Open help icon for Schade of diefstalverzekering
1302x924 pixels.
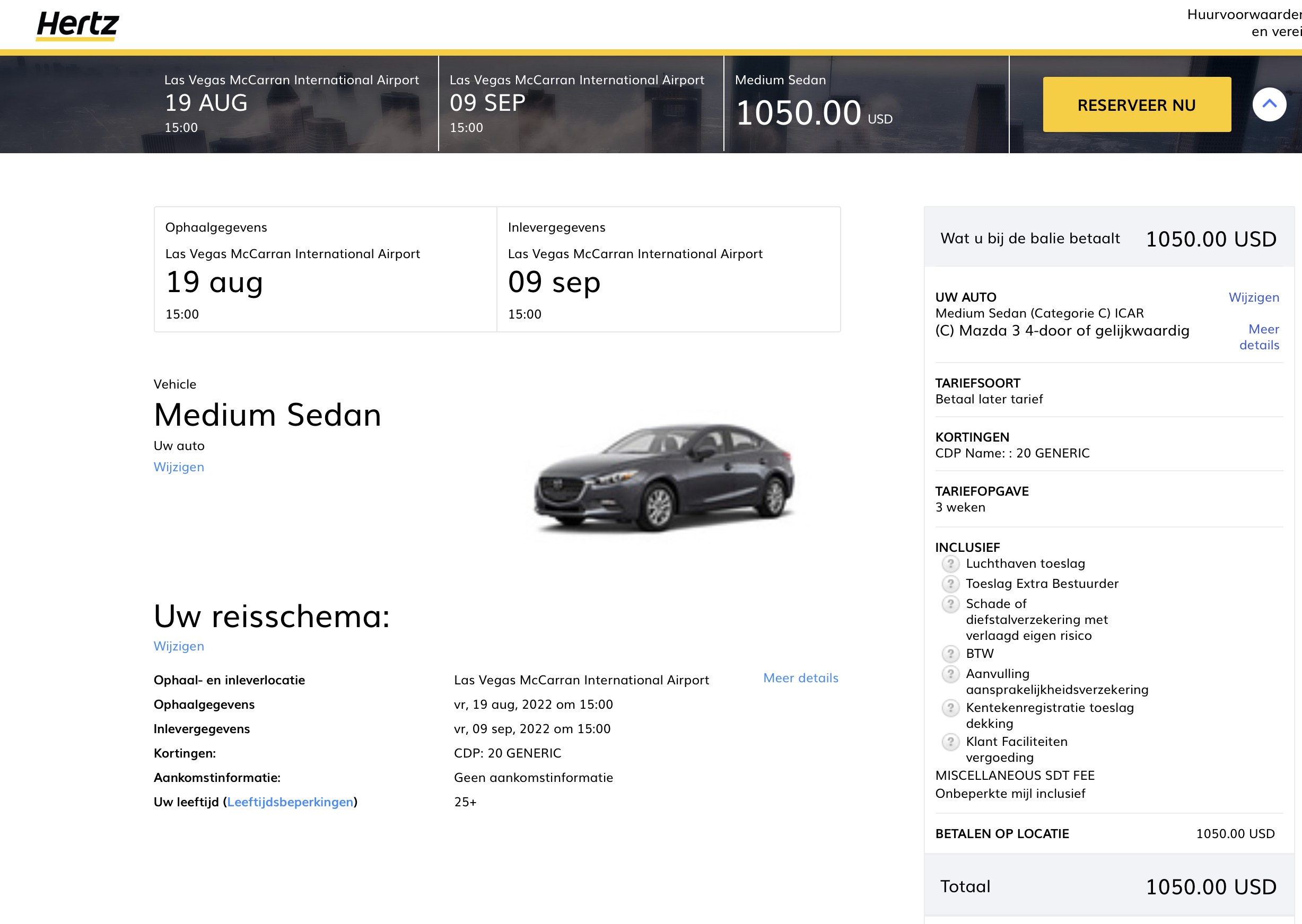(950, 603)
